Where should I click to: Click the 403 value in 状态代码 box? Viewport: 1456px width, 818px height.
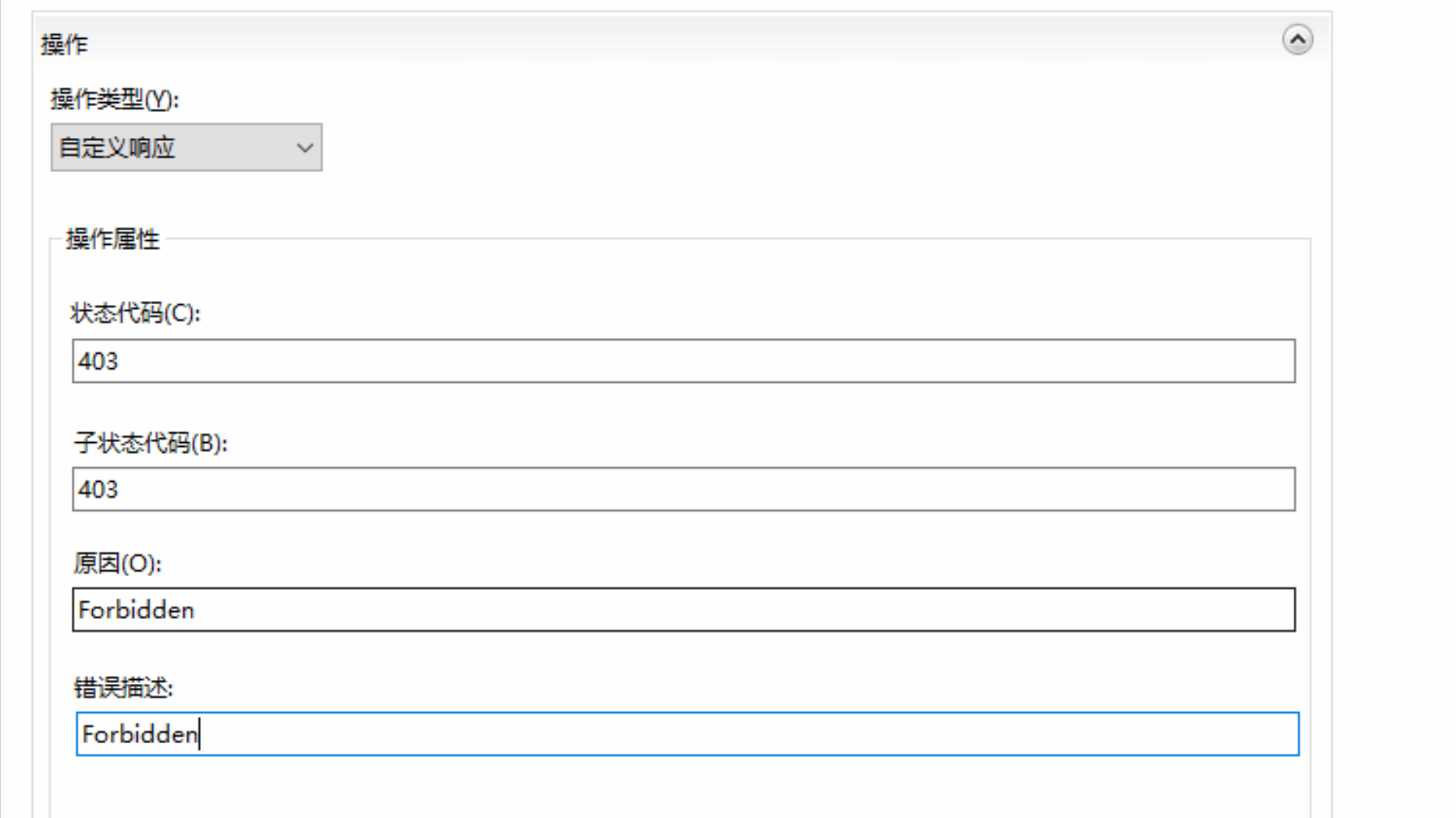pos(98,361)
